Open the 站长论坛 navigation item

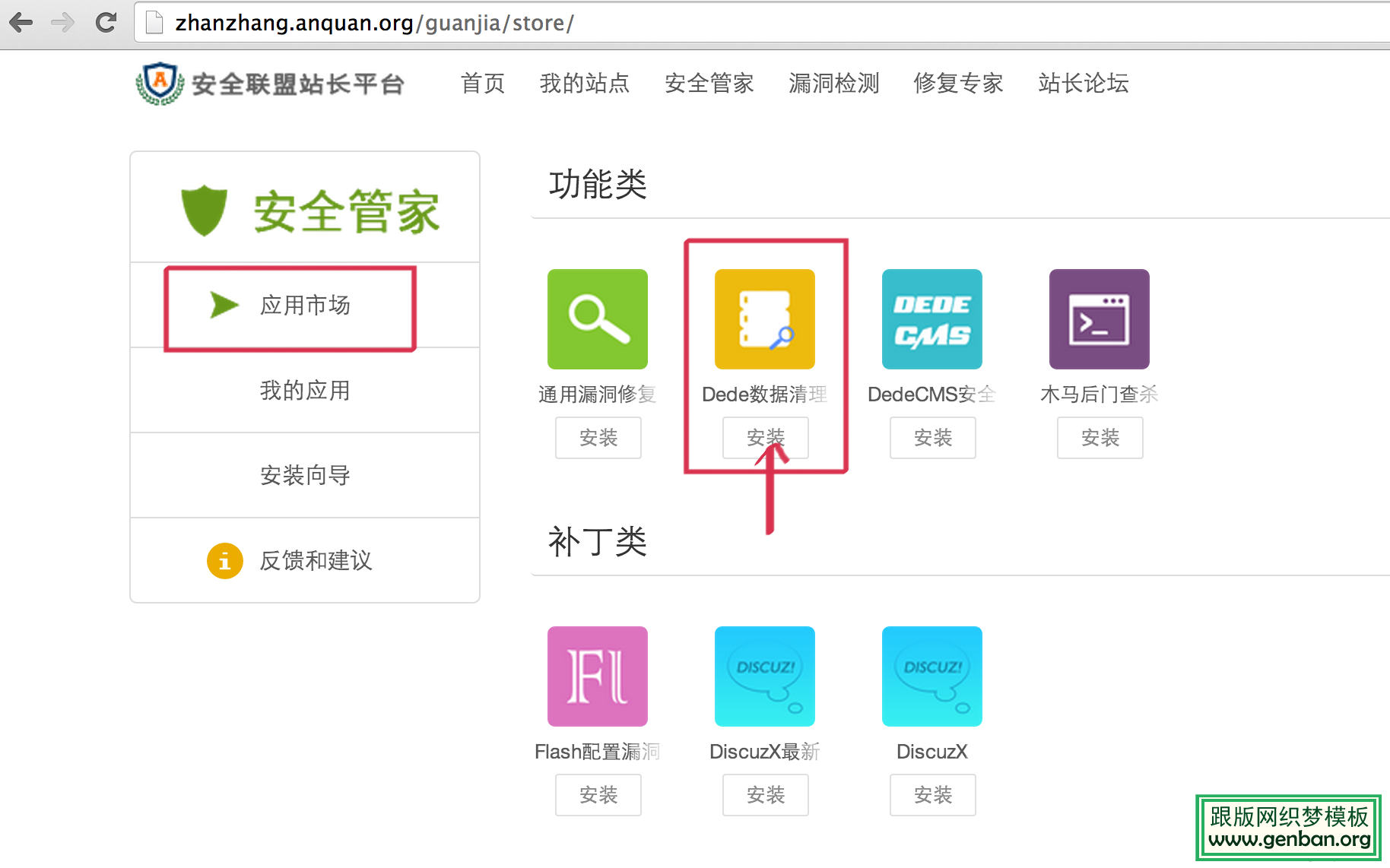(x=1082, y=84)
